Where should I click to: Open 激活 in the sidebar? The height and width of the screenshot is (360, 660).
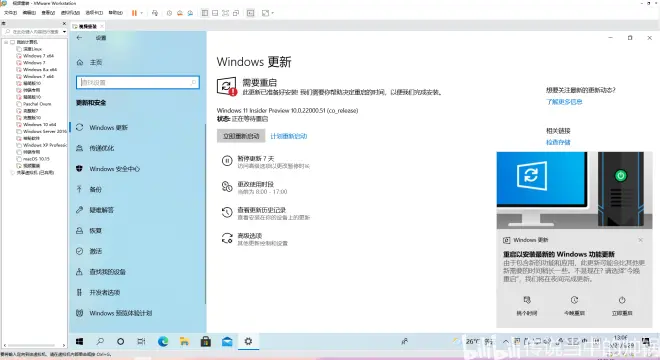coord(95,251)
